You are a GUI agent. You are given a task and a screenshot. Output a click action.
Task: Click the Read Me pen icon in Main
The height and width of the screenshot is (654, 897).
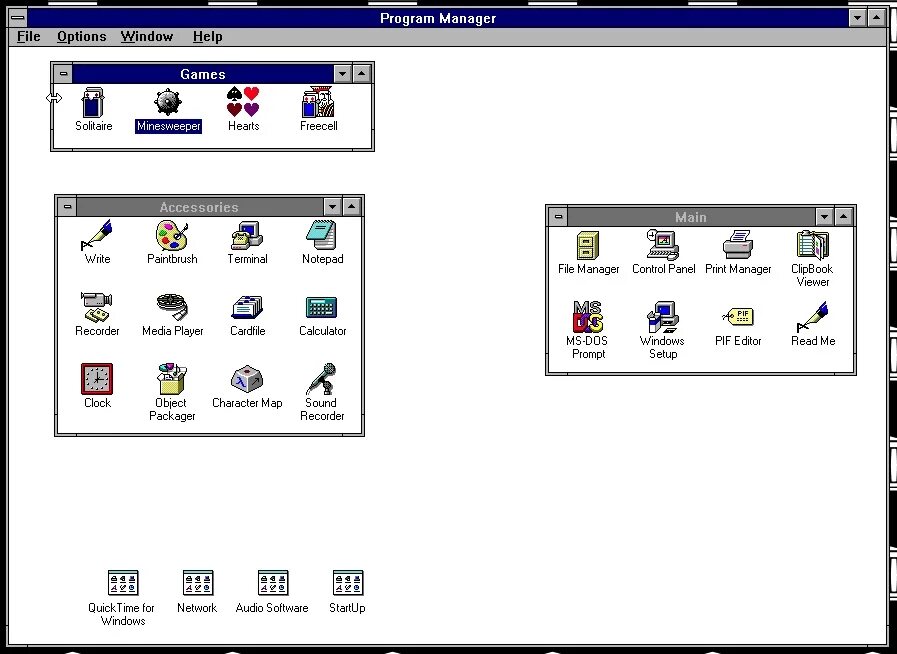[812, 317]
